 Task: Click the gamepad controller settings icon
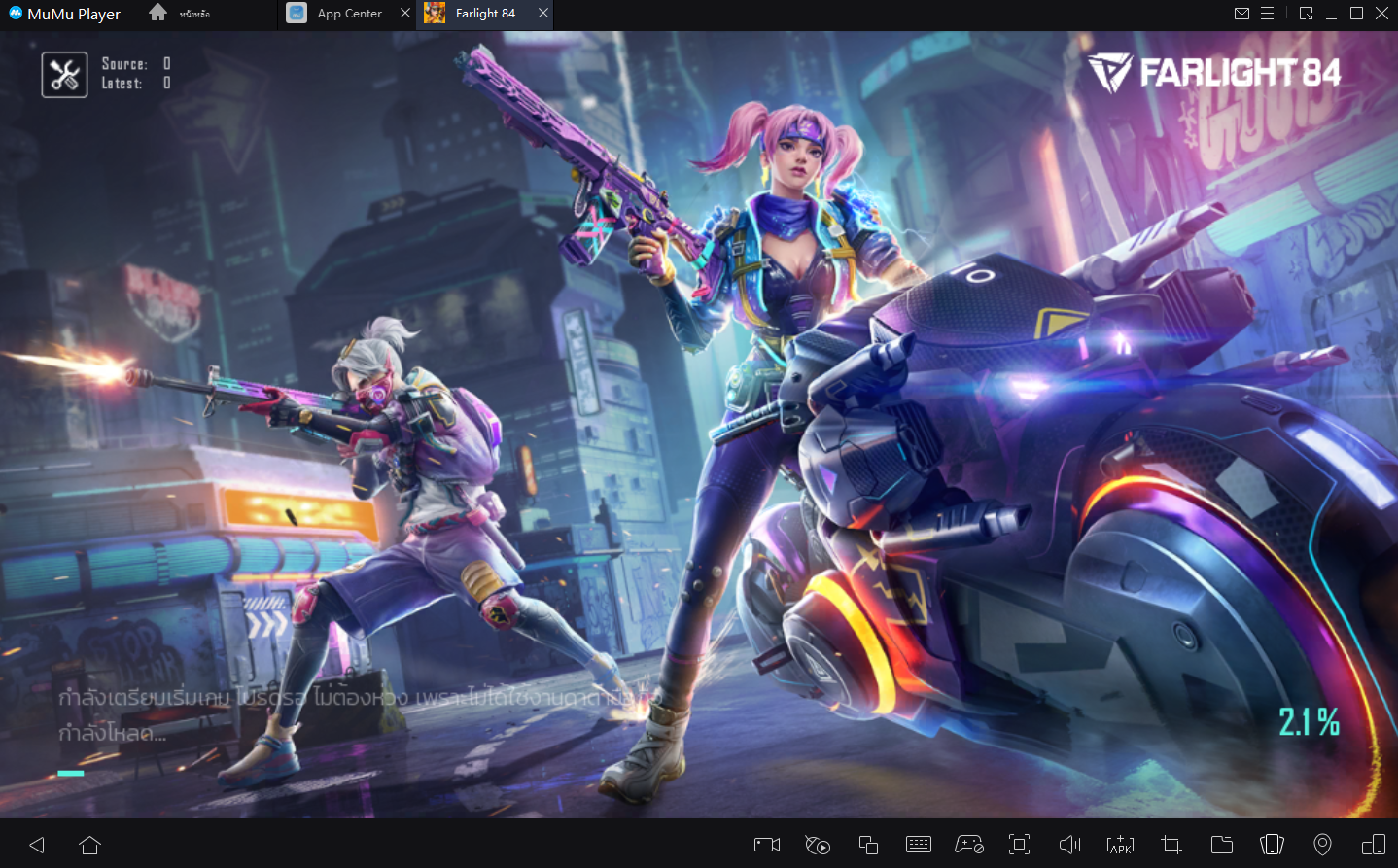point(969,845)
